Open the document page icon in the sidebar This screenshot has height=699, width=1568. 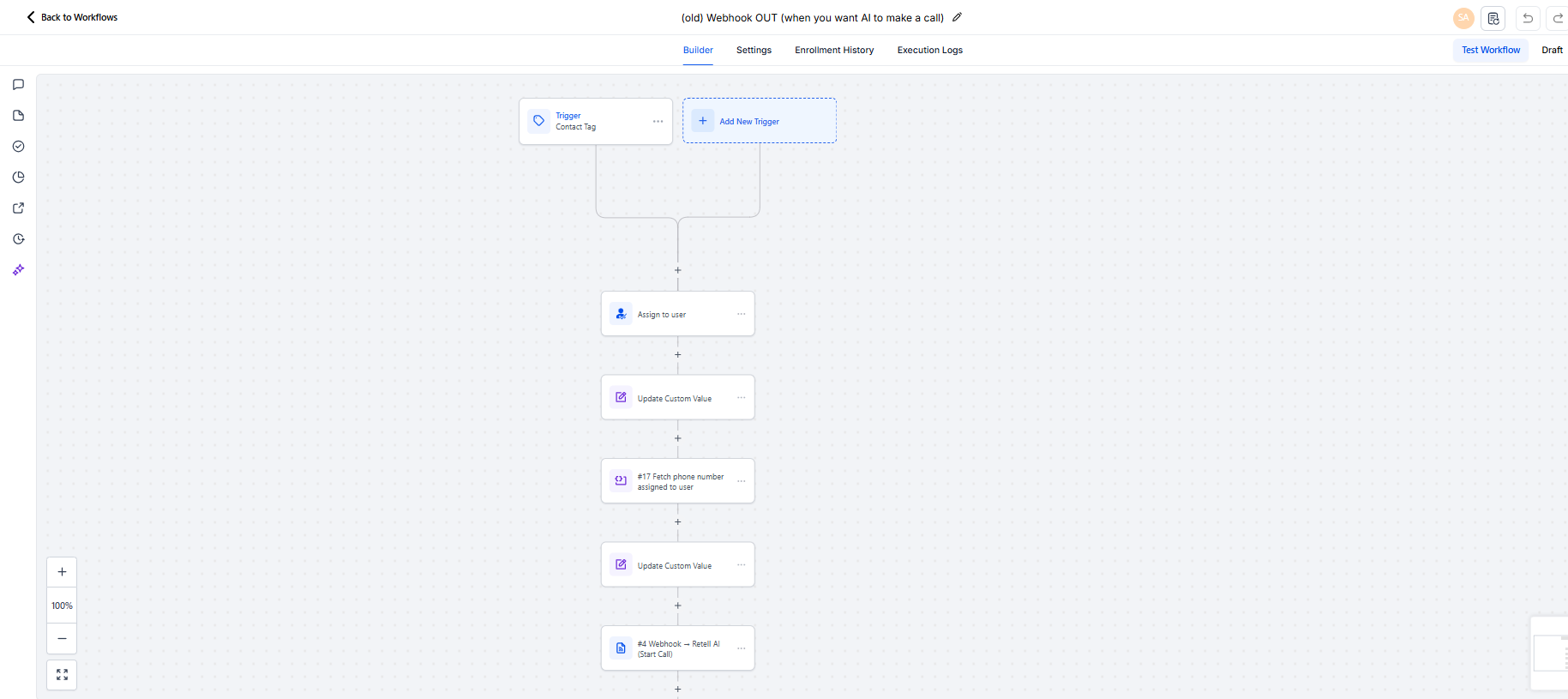click(18, 116)
